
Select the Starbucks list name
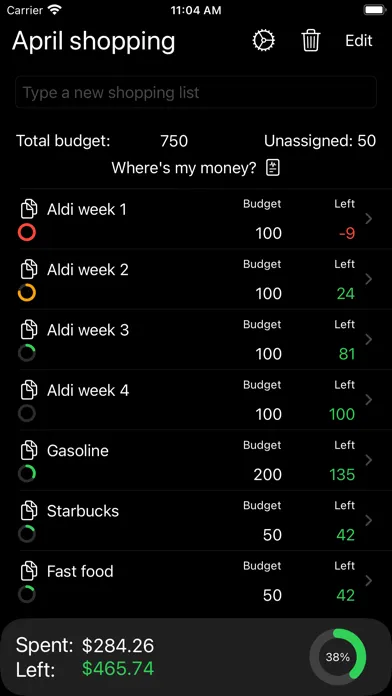[83, 511]
